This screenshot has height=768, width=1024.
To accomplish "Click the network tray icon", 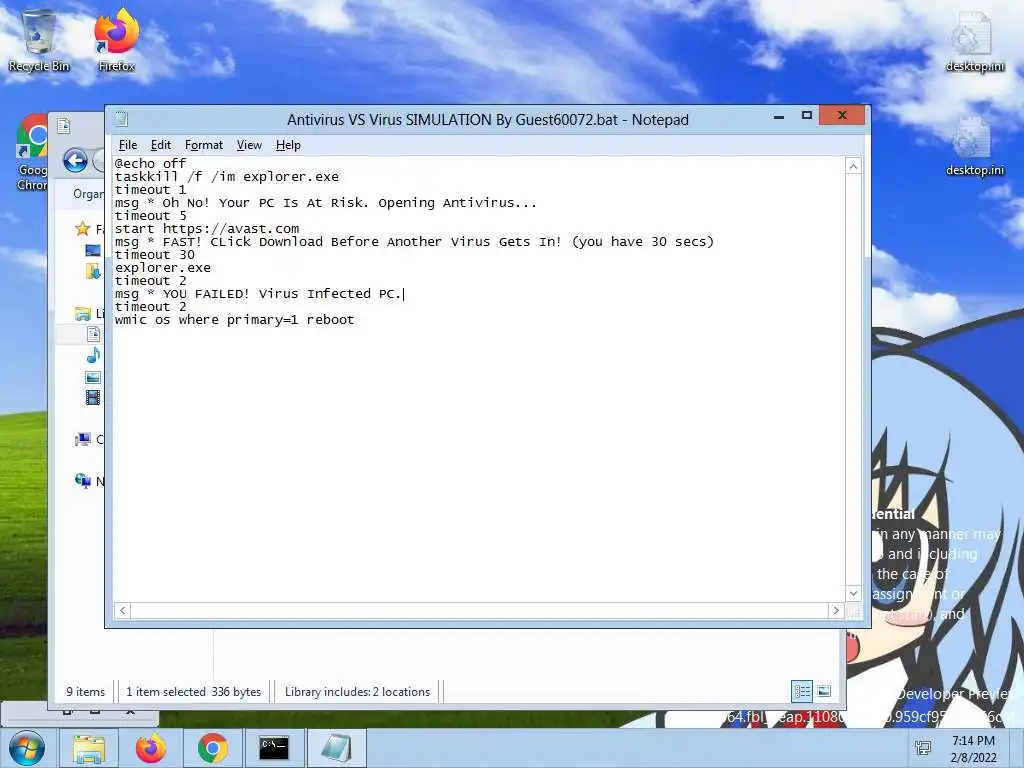I will pos(923,748).
